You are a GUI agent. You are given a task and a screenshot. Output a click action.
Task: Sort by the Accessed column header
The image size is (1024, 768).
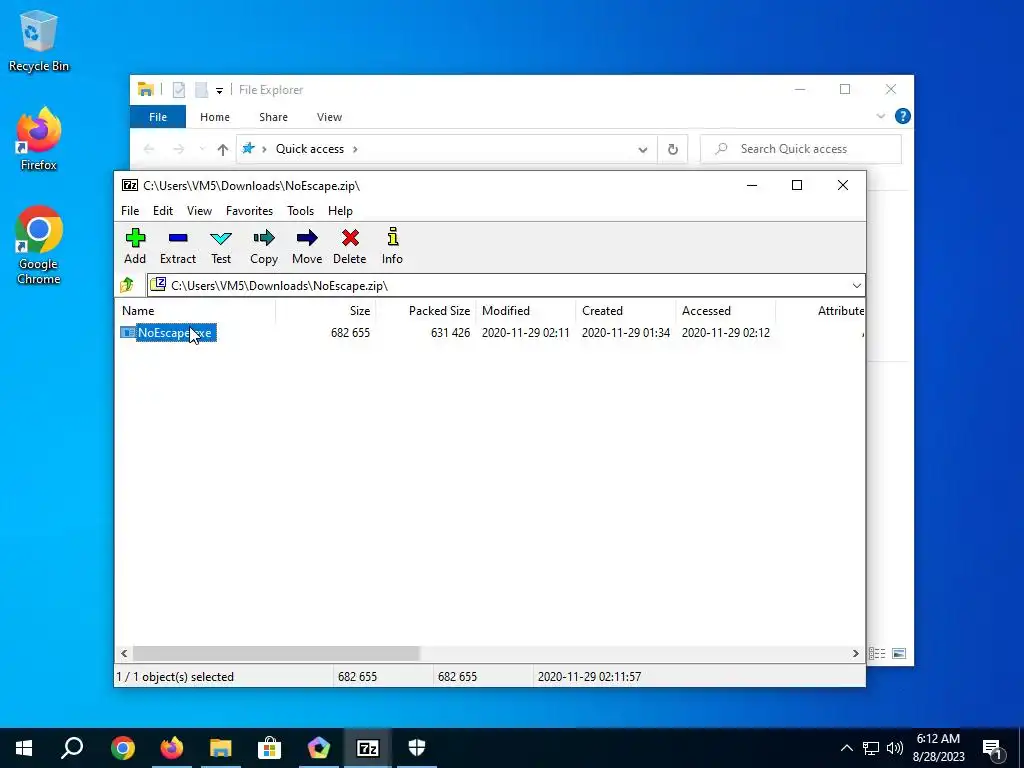coord(726,311)
